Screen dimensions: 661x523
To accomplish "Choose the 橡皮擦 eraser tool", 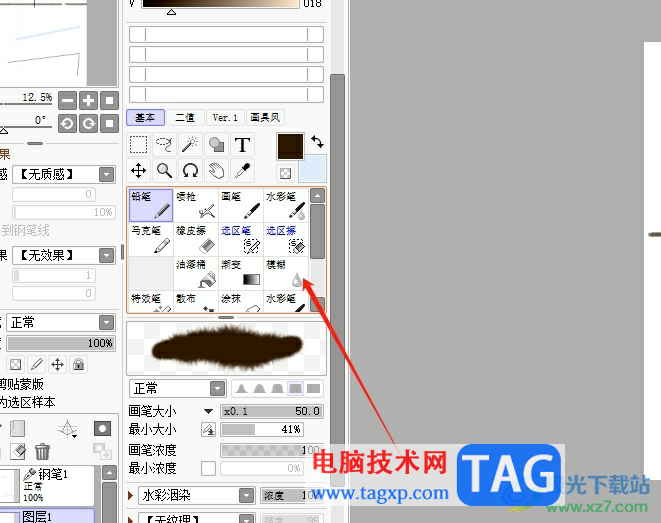I will (x=196, y=239).
